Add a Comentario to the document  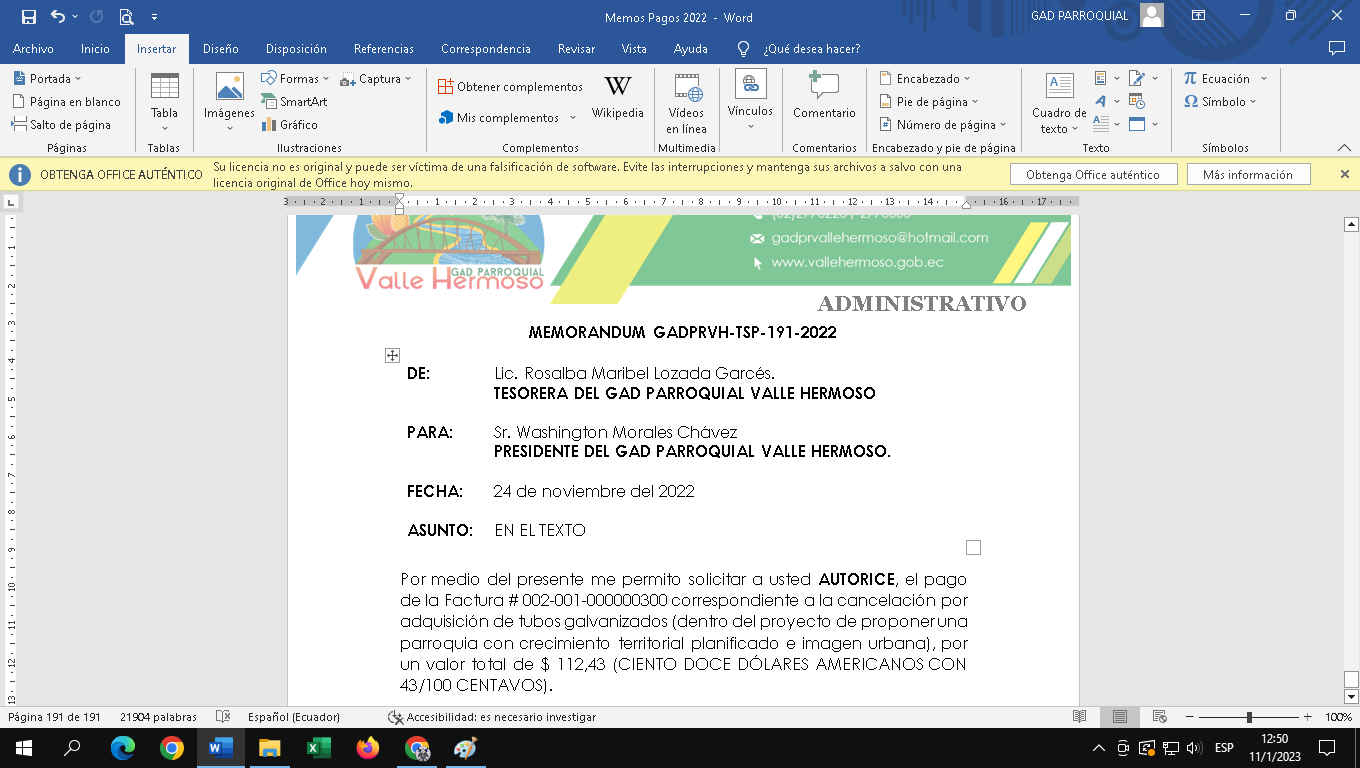[x=824, y=98]
